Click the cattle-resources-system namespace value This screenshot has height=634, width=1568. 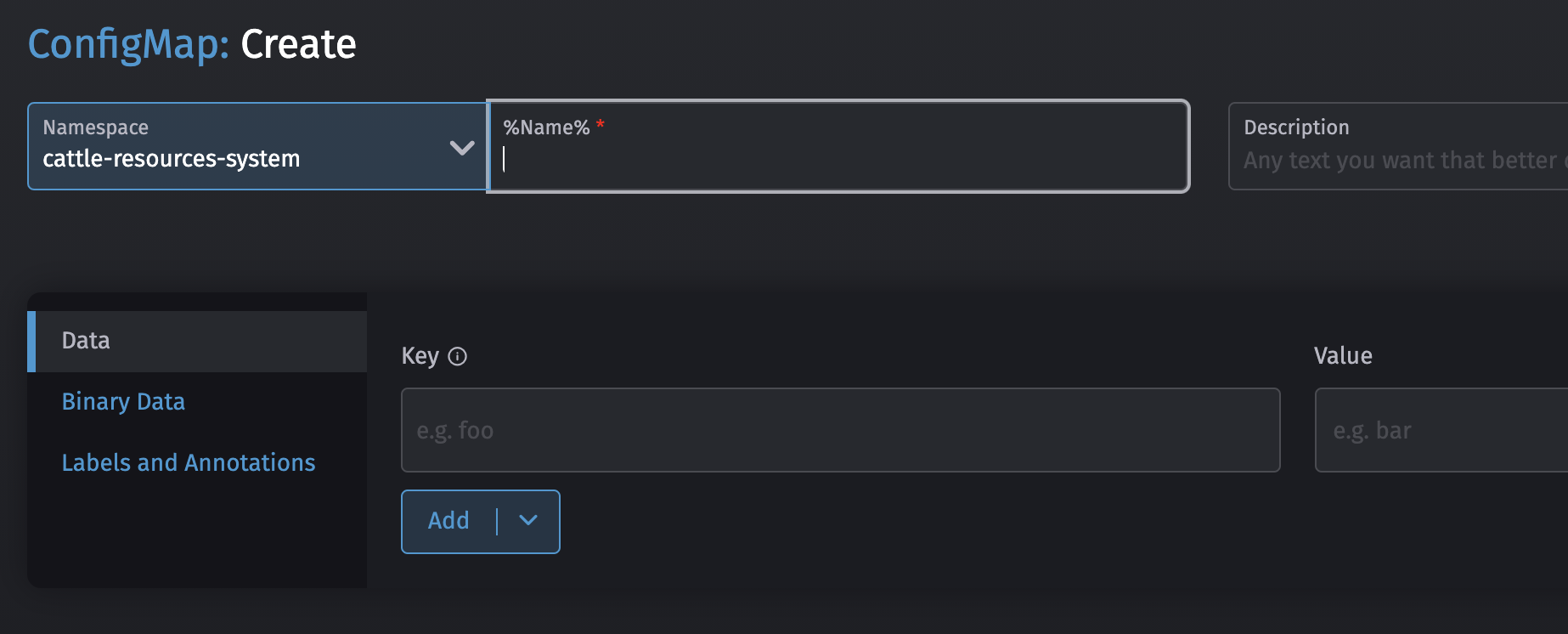172,158
